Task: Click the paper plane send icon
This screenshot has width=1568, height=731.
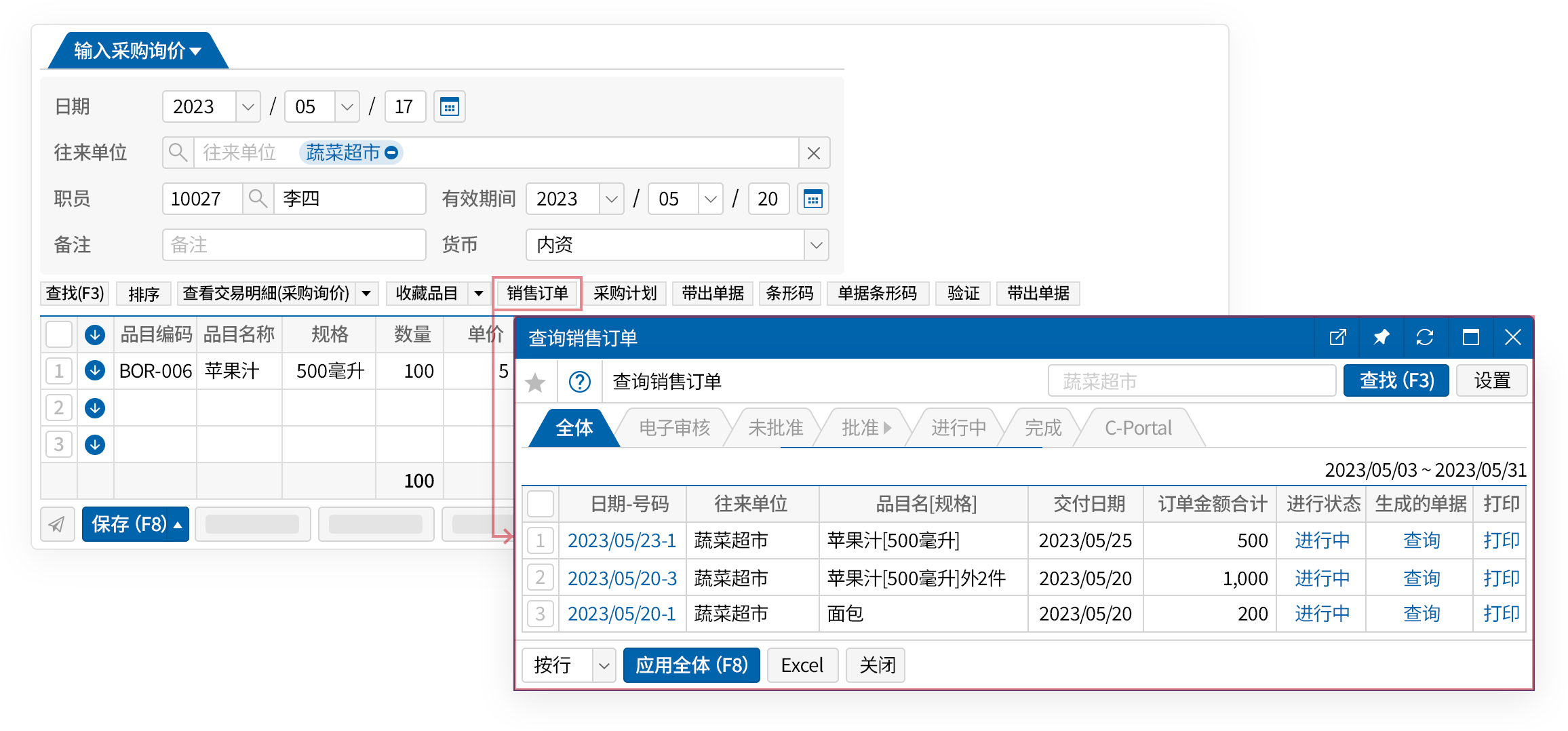Action: tap(58, 524)
